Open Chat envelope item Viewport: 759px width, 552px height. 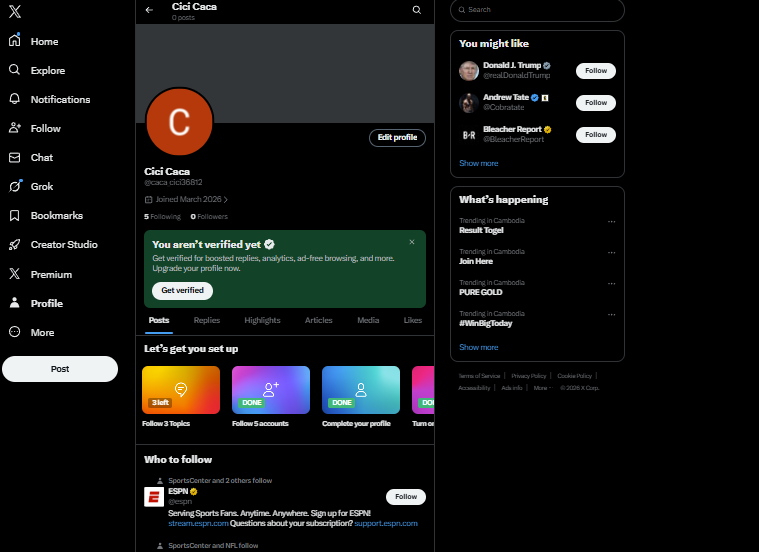[30, 157]
